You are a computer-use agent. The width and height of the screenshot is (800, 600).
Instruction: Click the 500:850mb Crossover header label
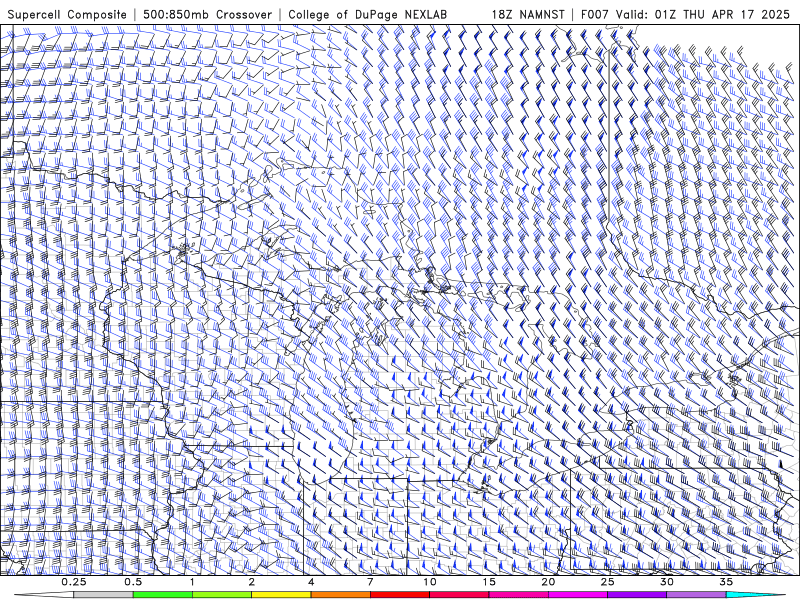tap(208, 15)
